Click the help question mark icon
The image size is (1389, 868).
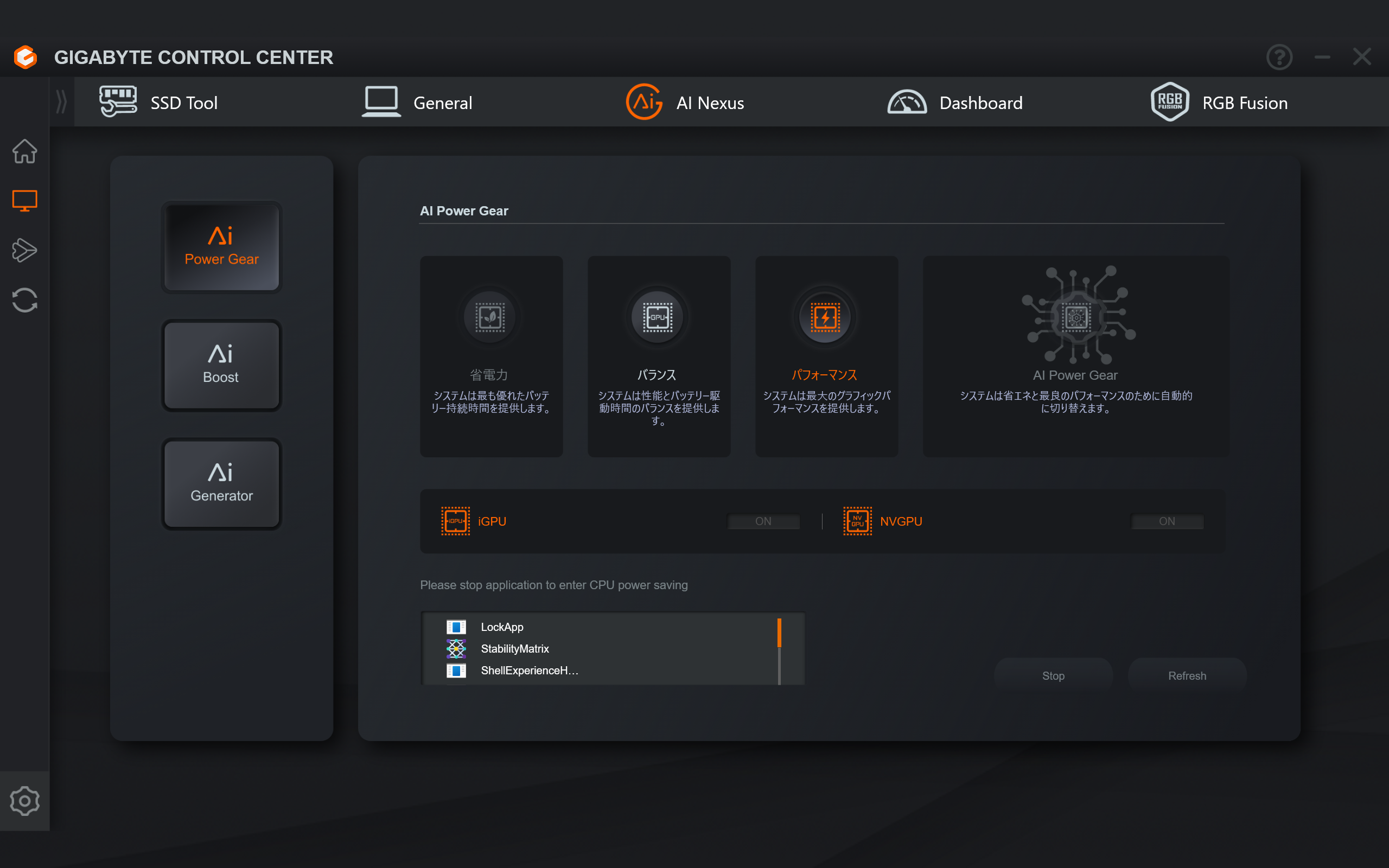pos(1279,57)
